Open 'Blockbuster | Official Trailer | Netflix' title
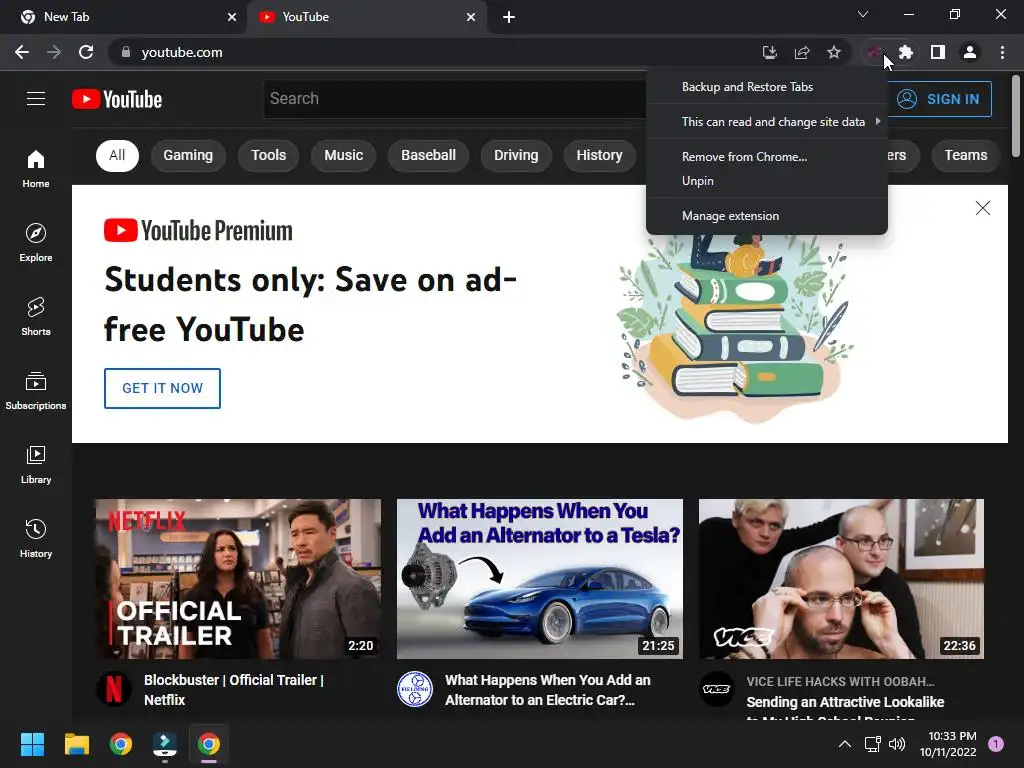Screen dimensions: 1024x768 click(234, 690)
